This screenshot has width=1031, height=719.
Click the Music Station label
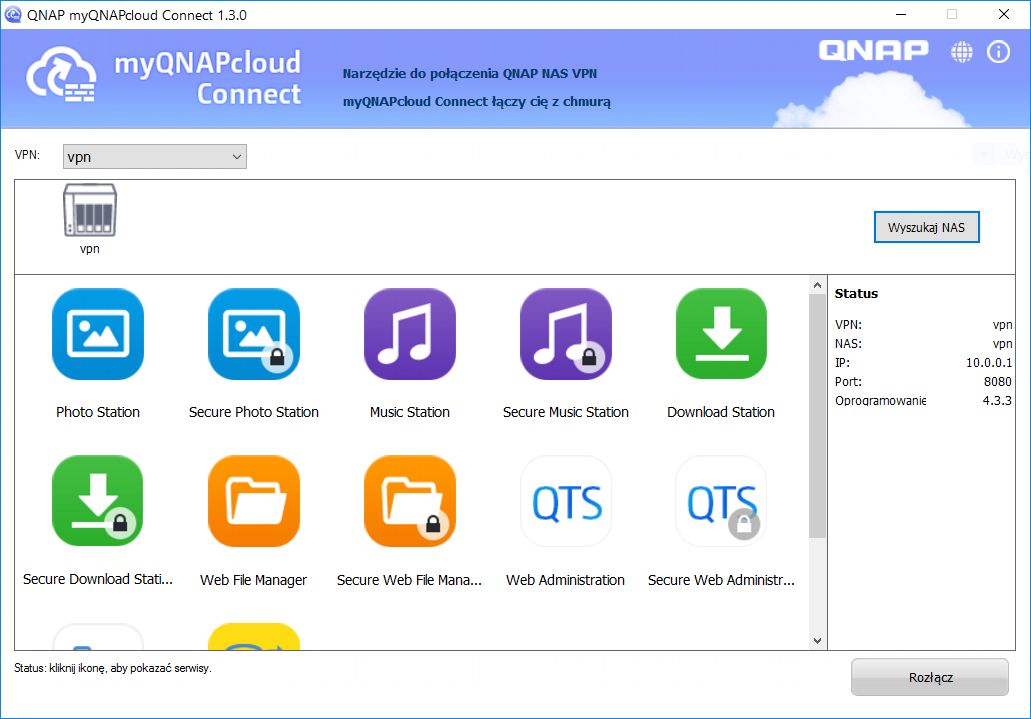point(410,412)
